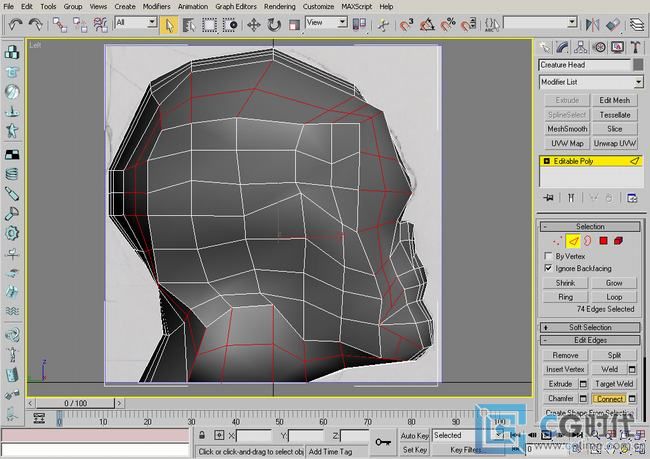The height and width of the screenshot is (459, 650).
Task: Click the Mirror tool icon
Action: (x=592, y=24)
